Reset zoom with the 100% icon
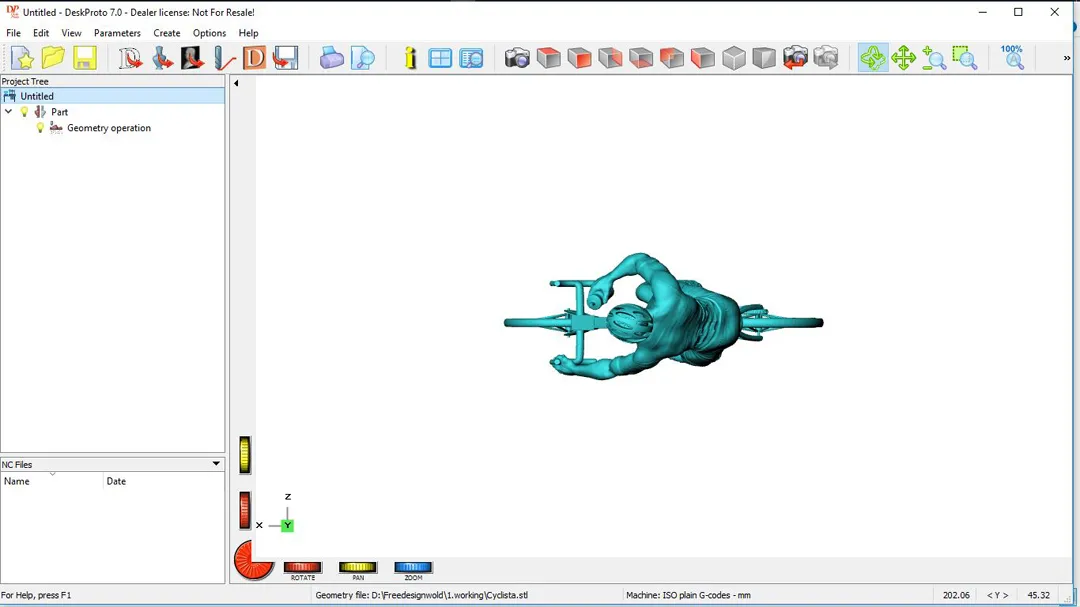The width and height of the screenshot is (1080, 607). click(1012, 56)
